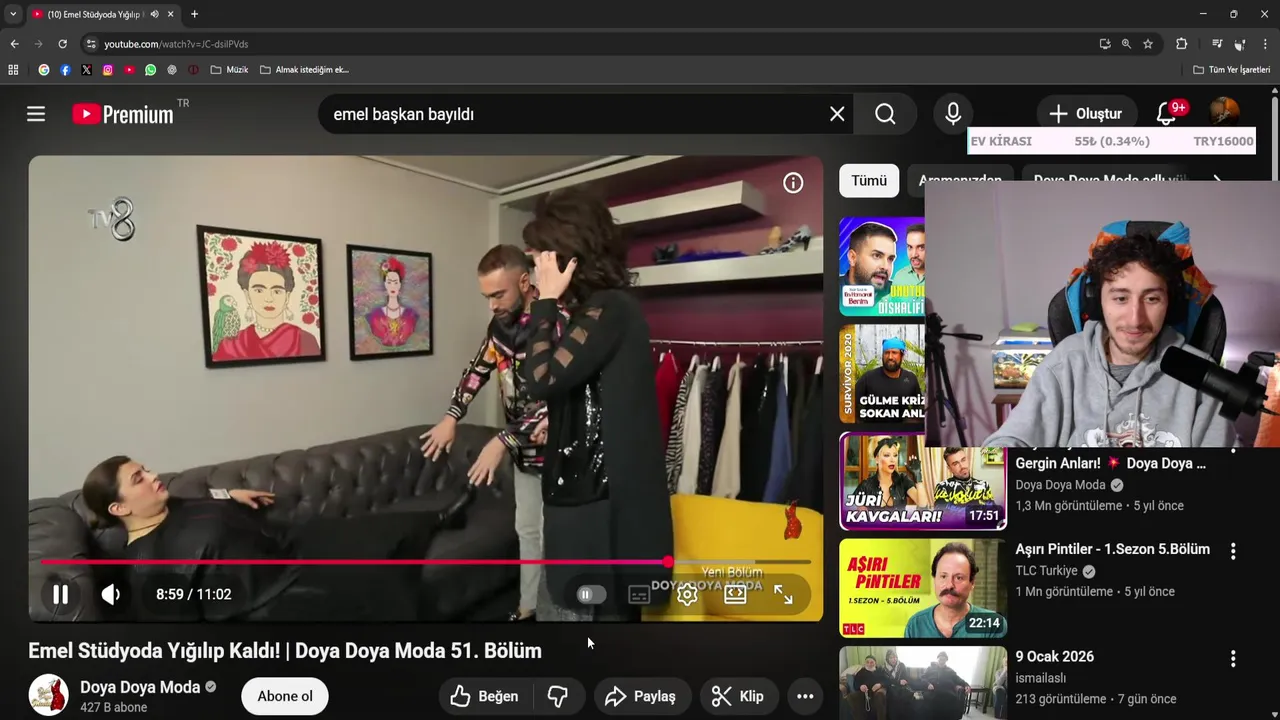1280x720 pixels.
Task: Open zoom magnifier in address bar
Action: pos(1126,44)
